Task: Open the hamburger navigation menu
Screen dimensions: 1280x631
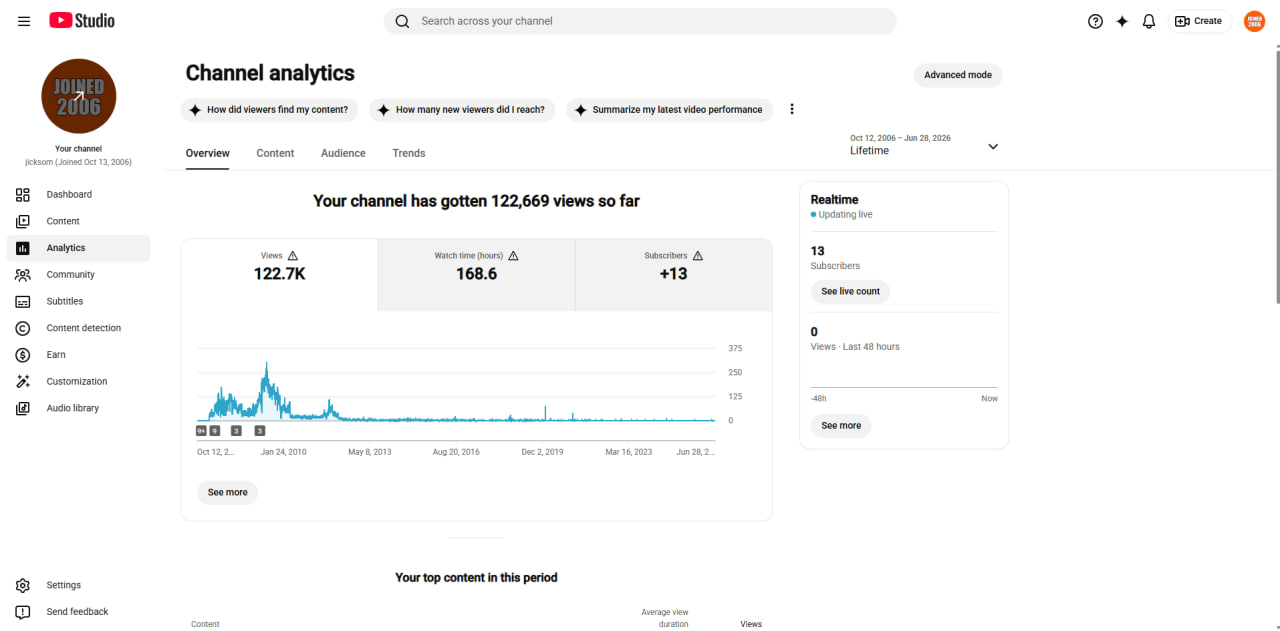Action: point(24,21)
